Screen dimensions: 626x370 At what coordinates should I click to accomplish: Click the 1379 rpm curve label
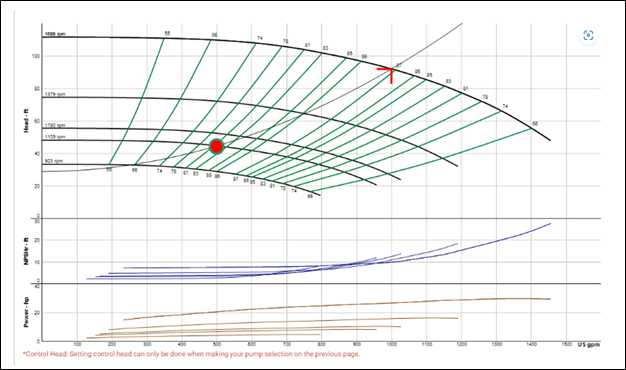tap(55, 95)
